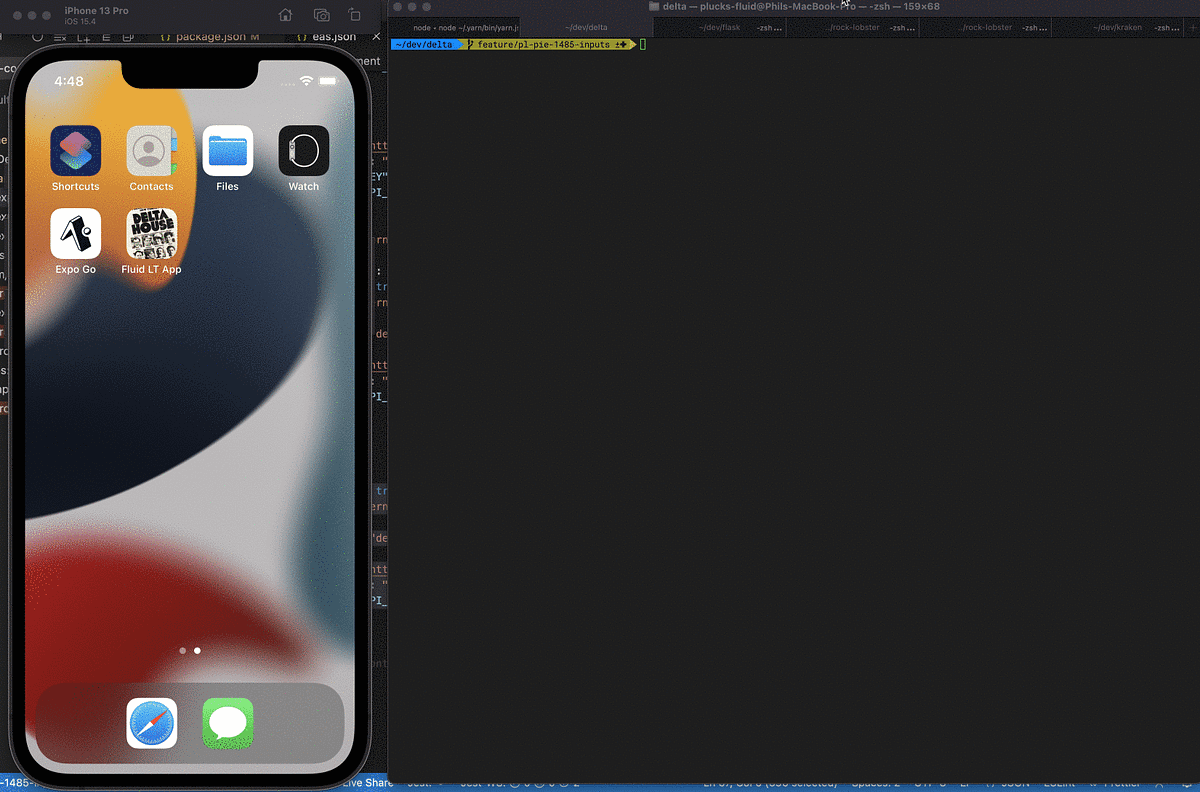
Task: Launch the Fluid LT App
Action: click(x=151, y=233)
